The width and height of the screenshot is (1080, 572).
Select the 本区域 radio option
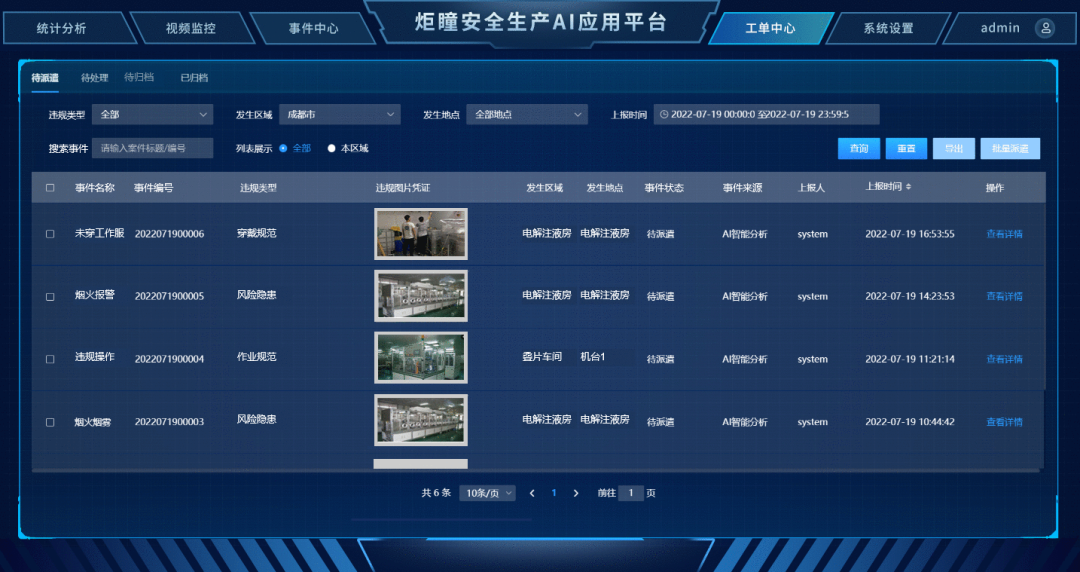pyautogui.click(x=332, y=149)
